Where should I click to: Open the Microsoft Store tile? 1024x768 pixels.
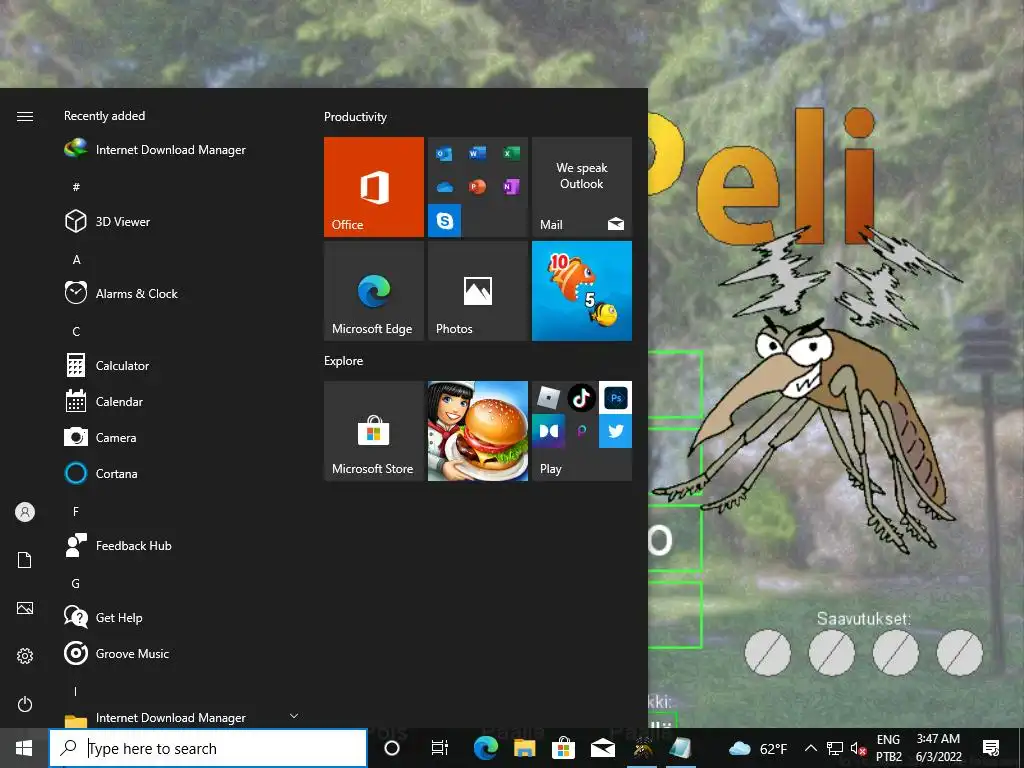point(374,431)
